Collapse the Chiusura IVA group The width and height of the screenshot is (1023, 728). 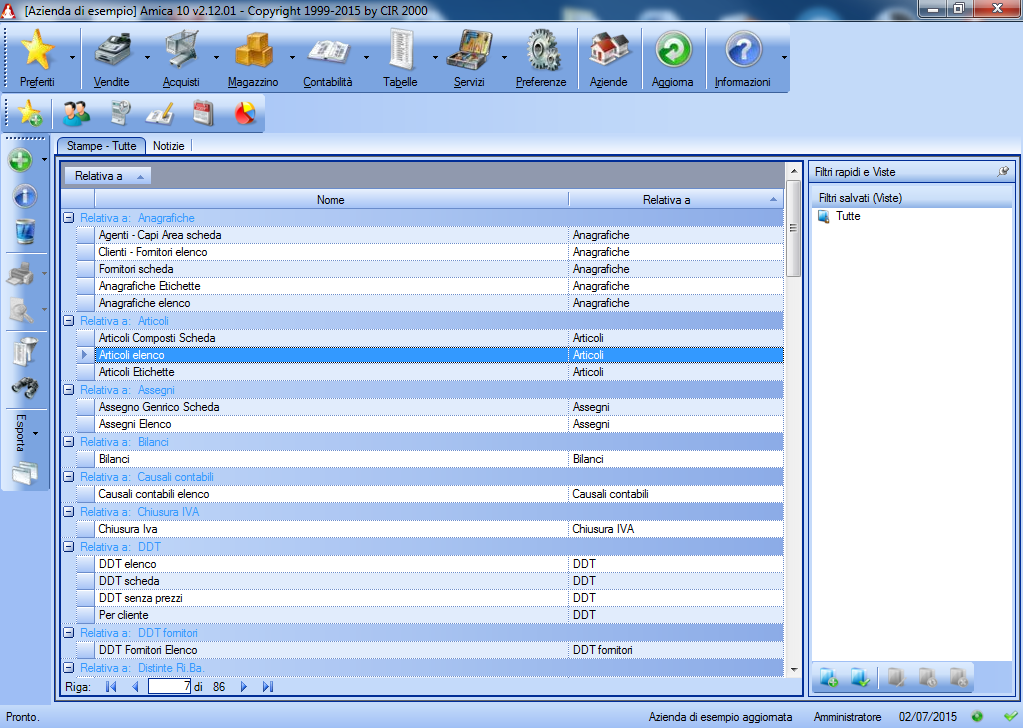(x=69, y=512)
